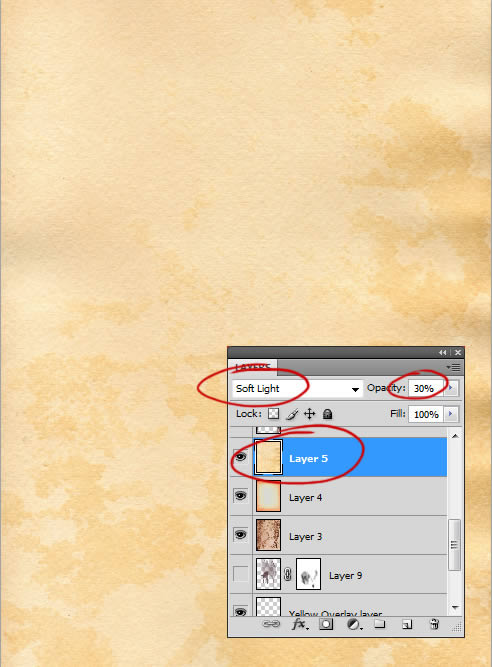Open the Layers panel options menu
Image resolution: width=492 pixels, height=667 pixels.
[454, 367]
